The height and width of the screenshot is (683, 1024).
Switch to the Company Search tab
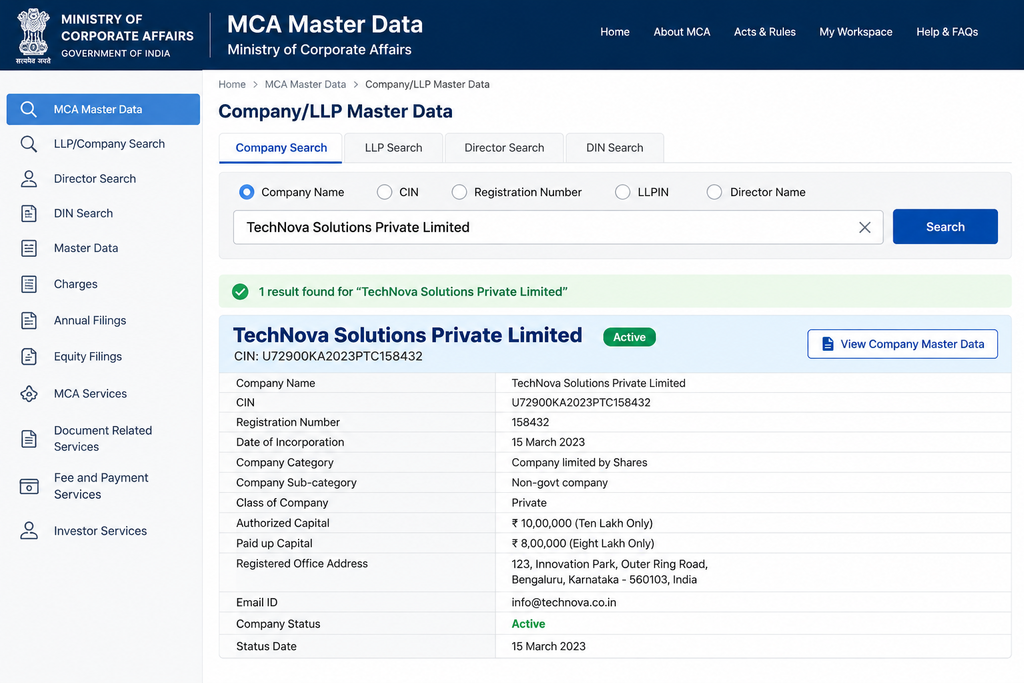[281, 148]
